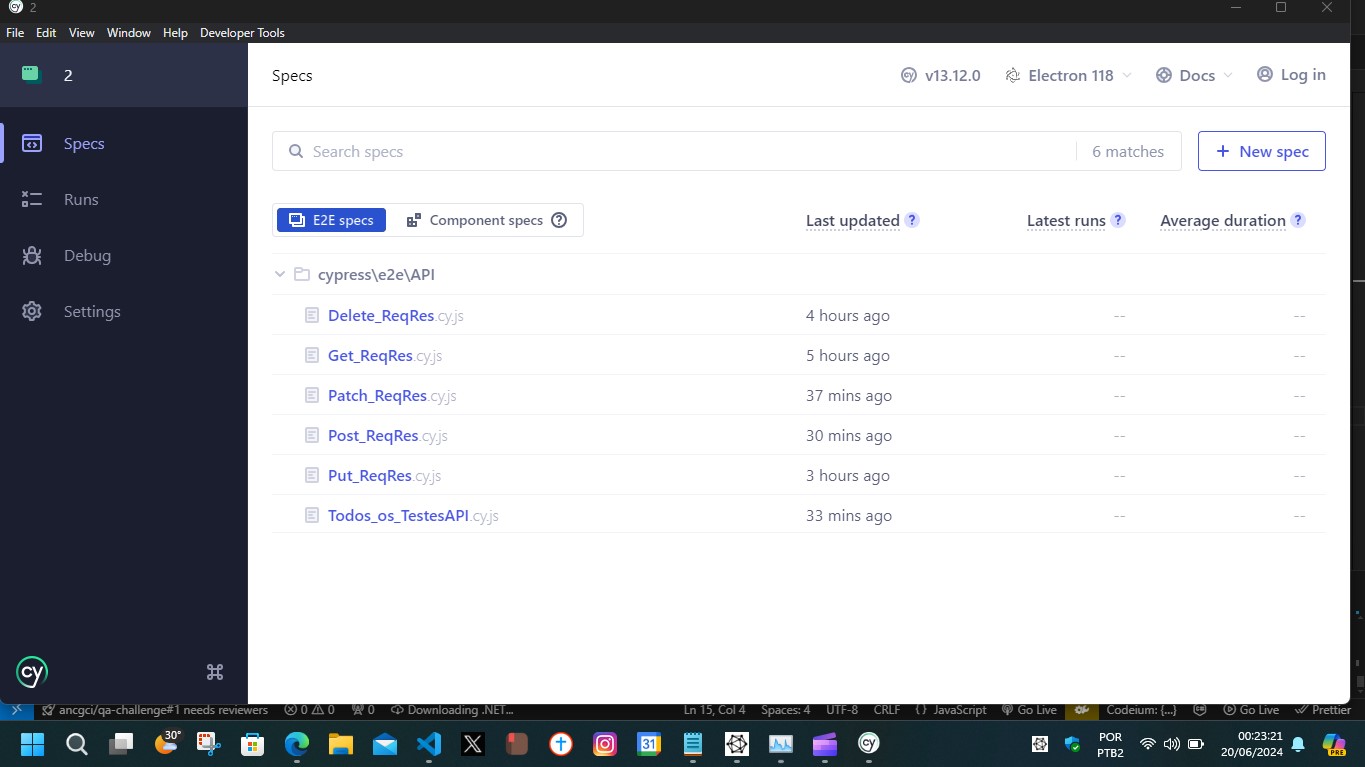This screenshot has width=1365, height=767.
Task: Open the Settings gear in sidebar
Action: pos(32,311)
